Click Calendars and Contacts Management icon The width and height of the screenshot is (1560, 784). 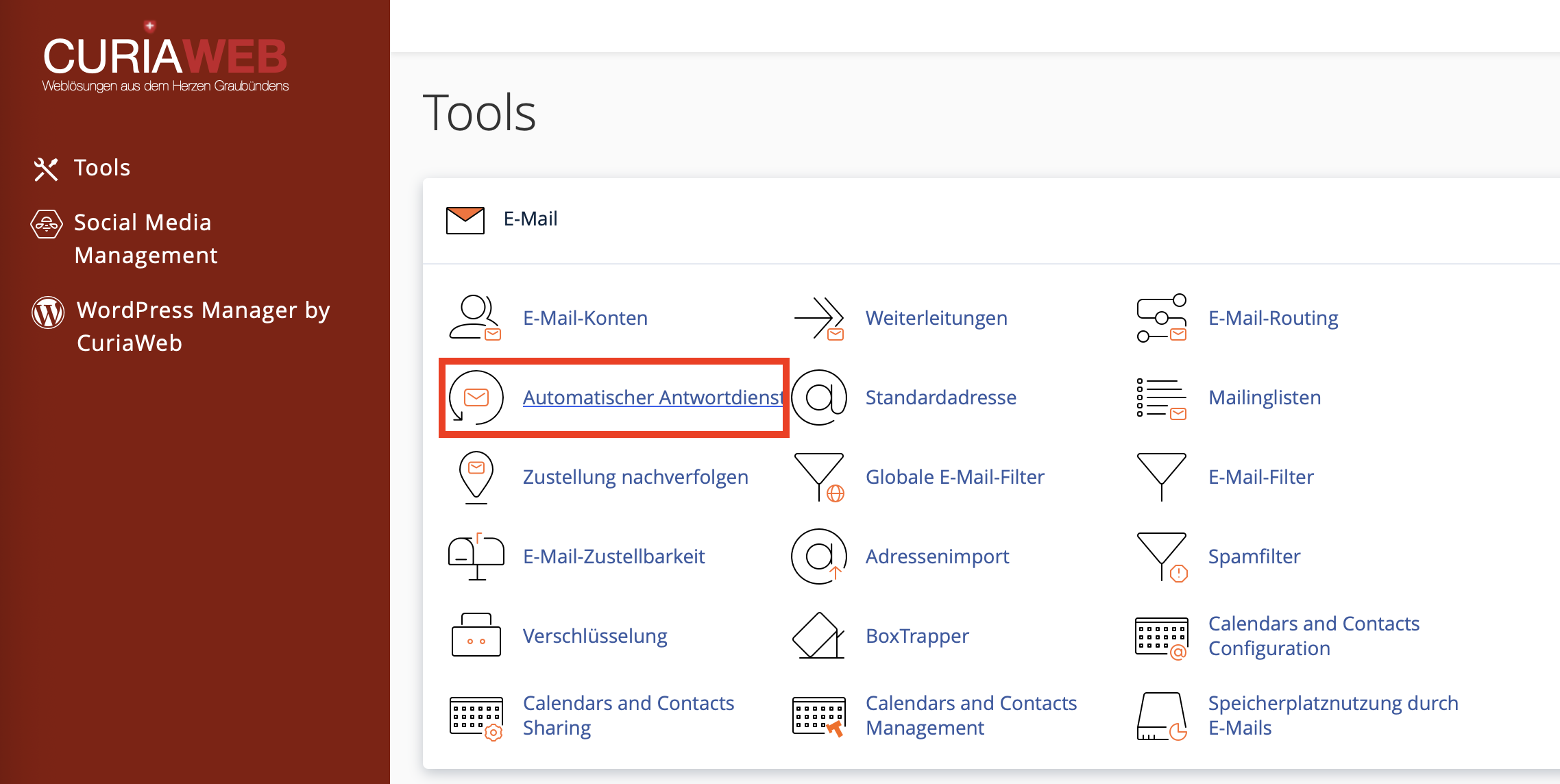pyautogui.click(x=819, y=716)
